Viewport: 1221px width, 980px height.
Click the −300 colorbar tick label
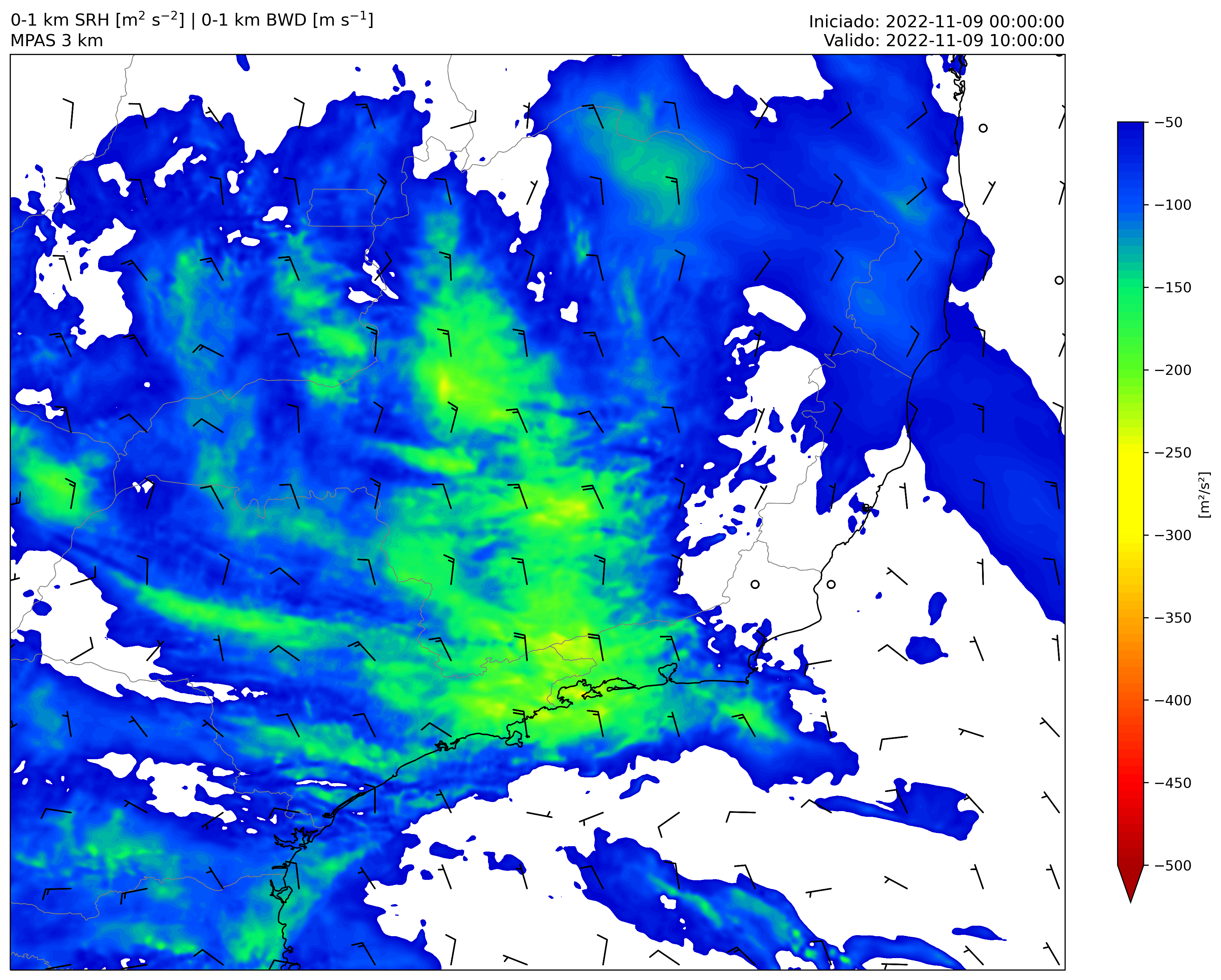[1172, 535]
